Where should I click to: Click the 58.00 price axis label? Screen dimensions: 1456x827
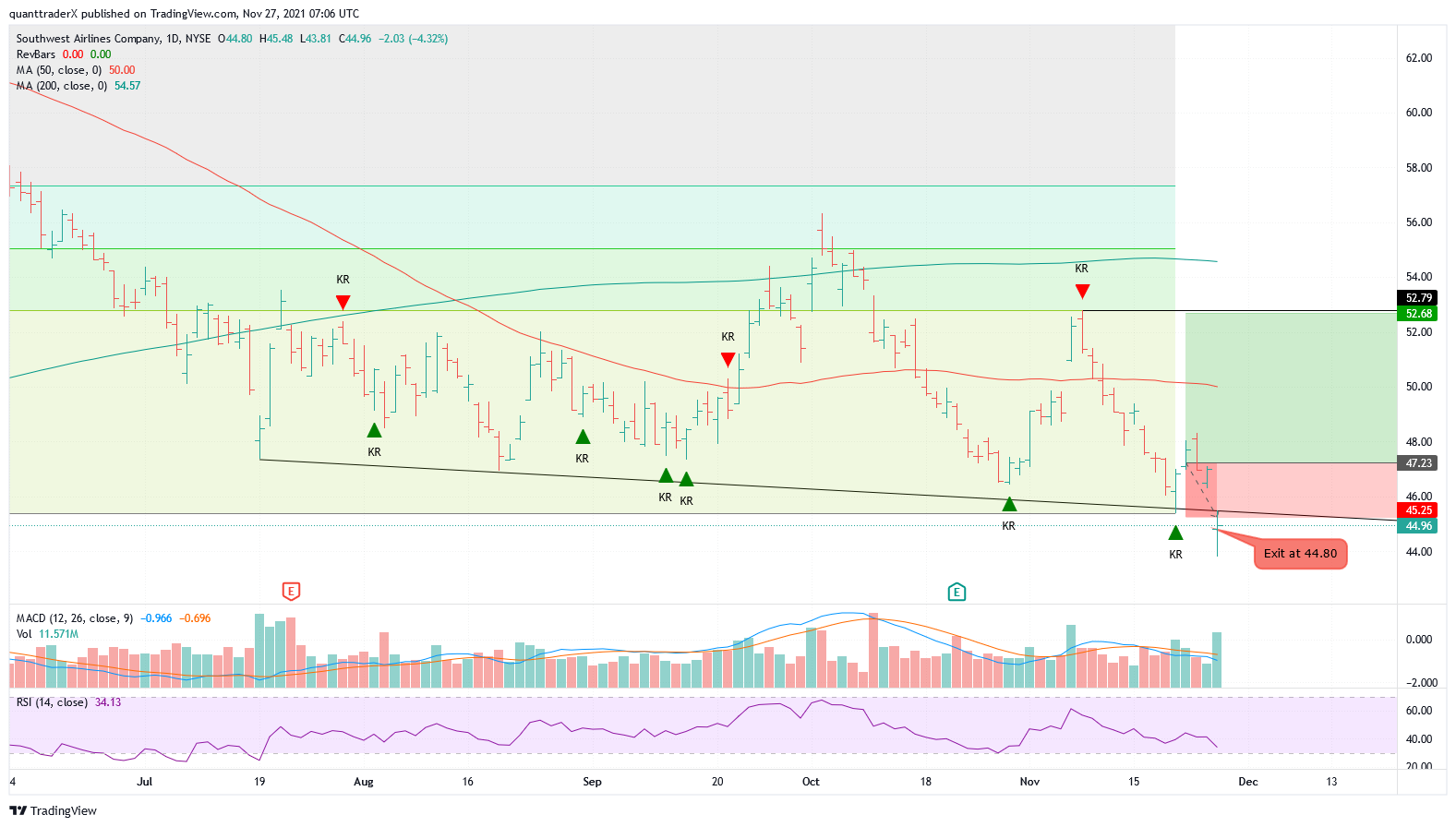click(1419, 168)
